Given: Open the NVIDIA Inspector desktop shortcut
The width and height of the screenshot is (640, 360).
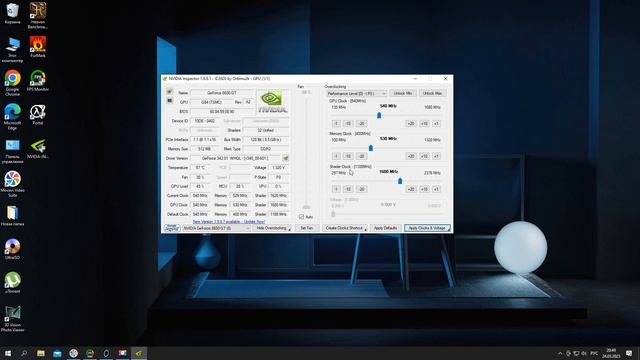Looking at the screenshot, I should pos(38,148).
